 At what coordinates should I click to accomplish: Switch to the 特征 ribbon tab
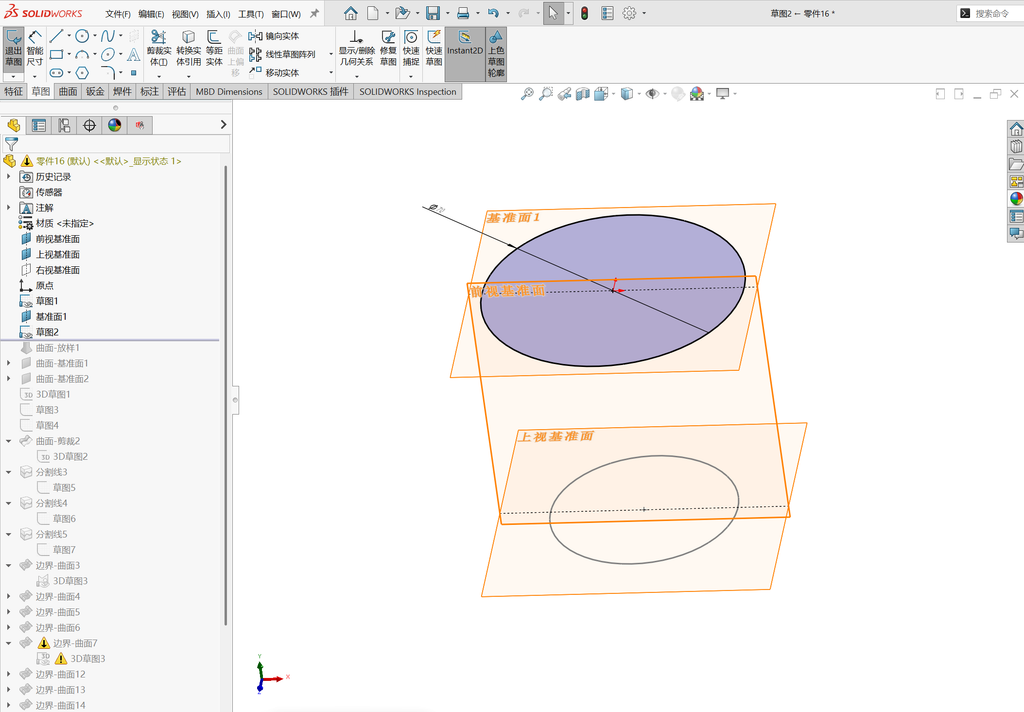click(x=14, y=91)
